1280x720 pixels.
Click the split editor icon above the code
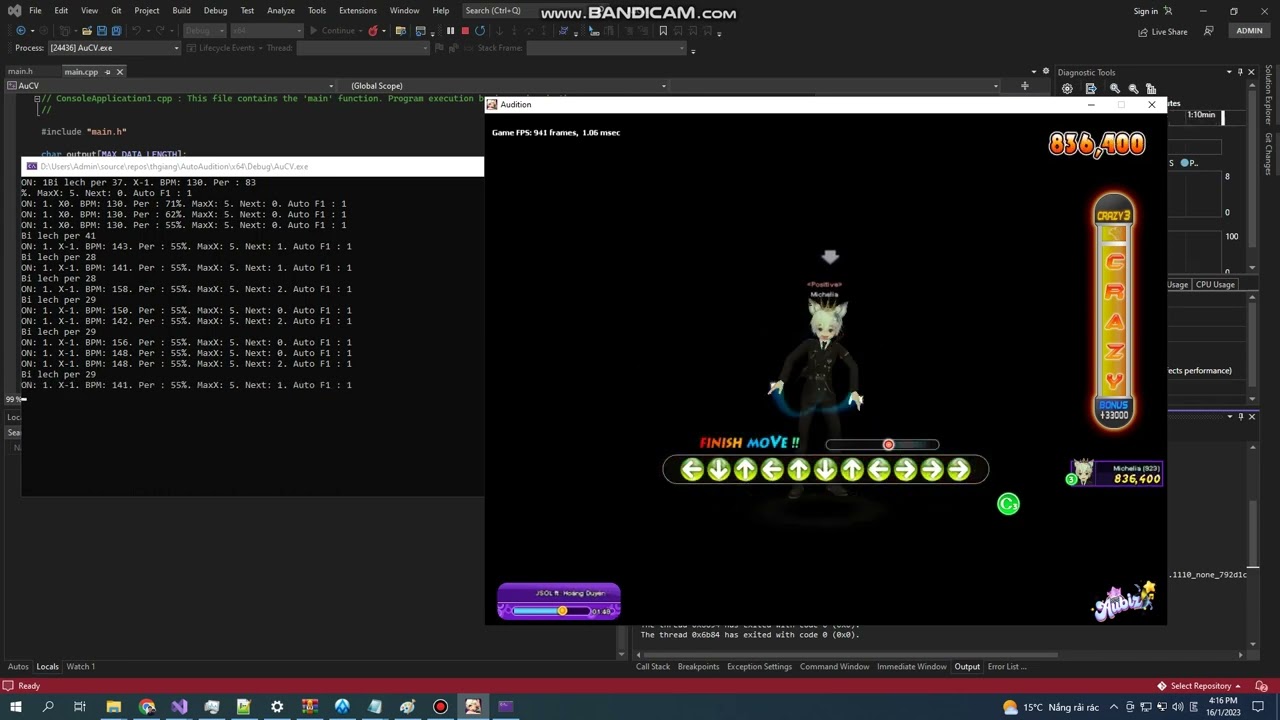click(1024, 86)
